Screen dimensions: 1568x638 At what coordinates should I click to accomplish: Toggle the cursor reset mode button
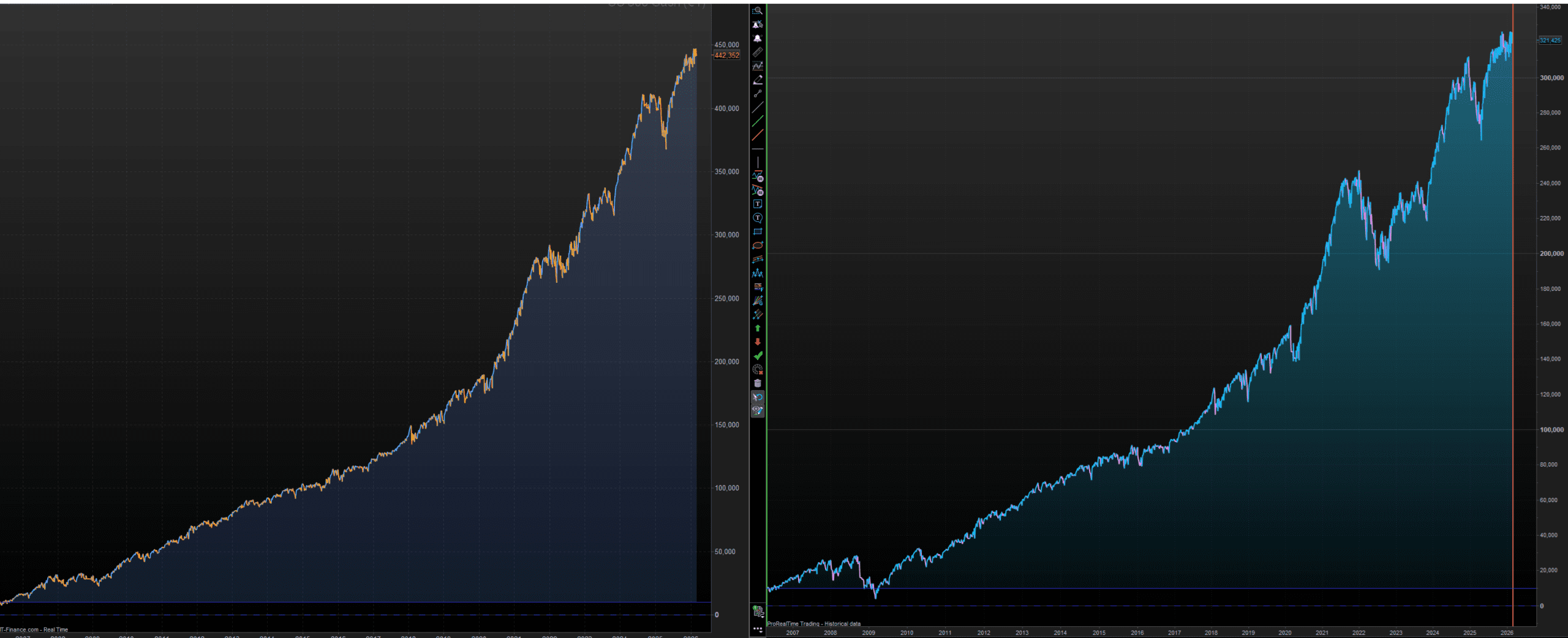pyautogui.click(x=758, y=397)
